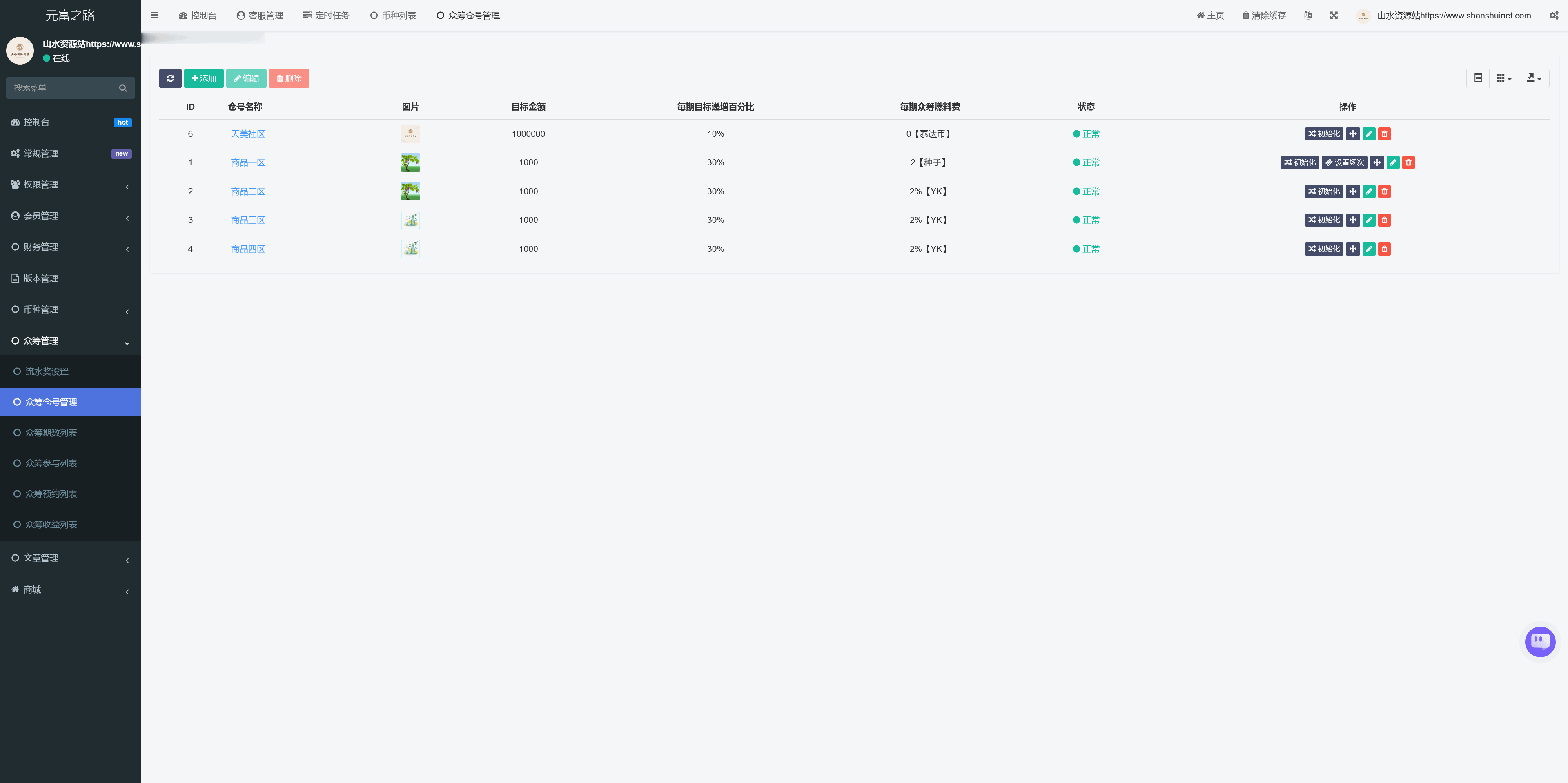Click the language switch icon in top bar
1568x783 pixels.
point(1308,15)
